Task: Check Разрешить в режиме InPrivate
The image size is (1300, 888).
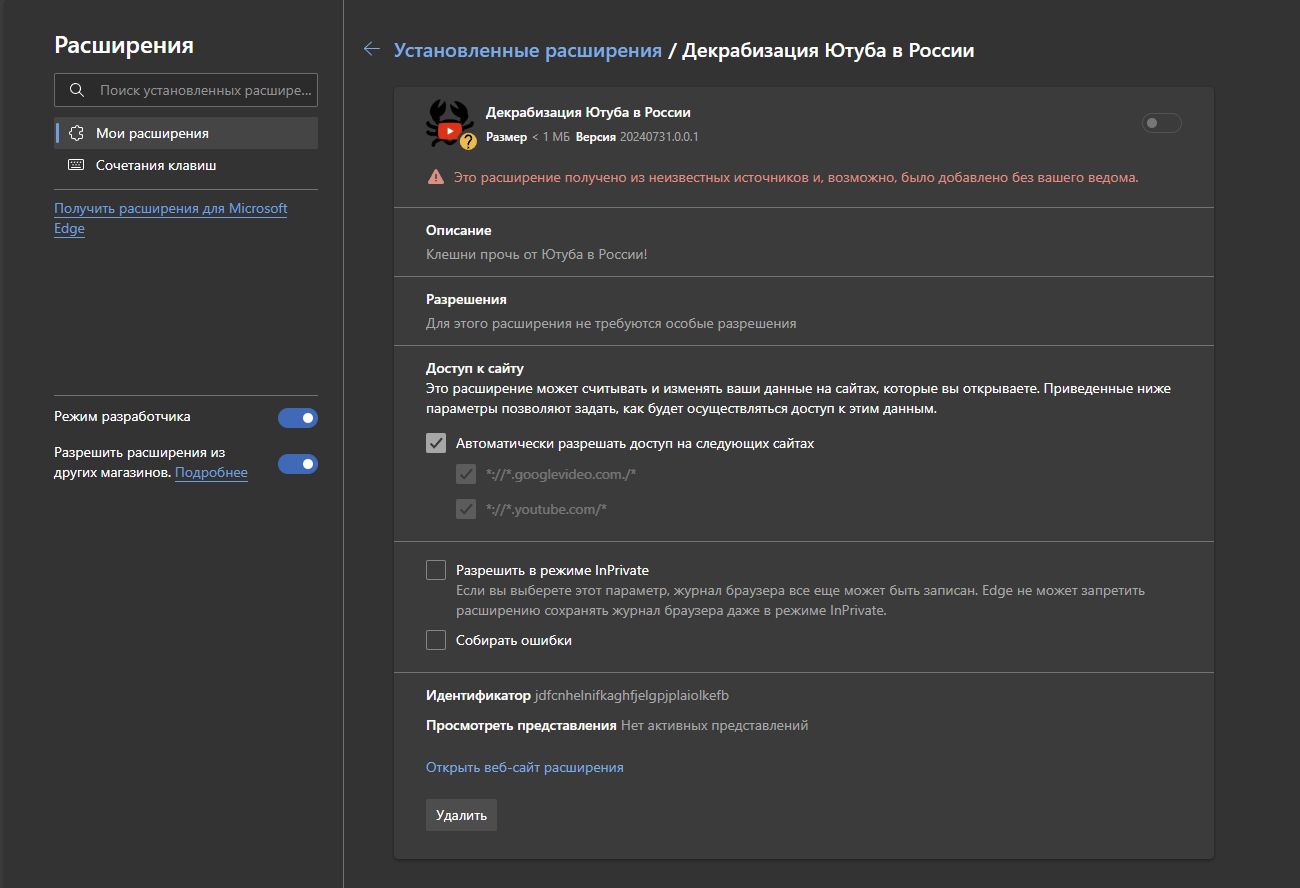Action: tap(436, 570)
